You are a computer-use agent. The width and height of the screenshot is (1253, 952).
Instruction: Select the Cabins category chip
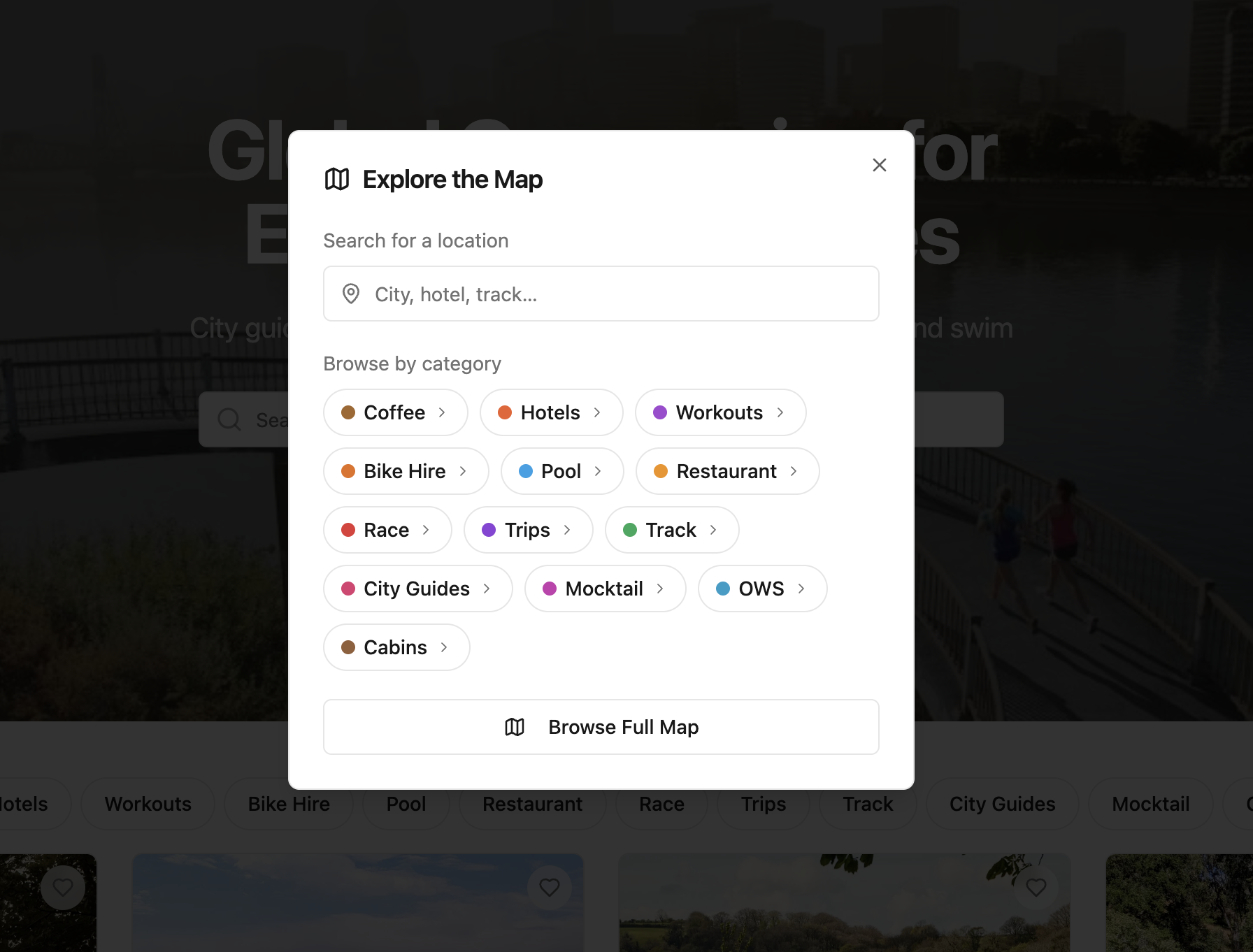click(x=396, y=647)
